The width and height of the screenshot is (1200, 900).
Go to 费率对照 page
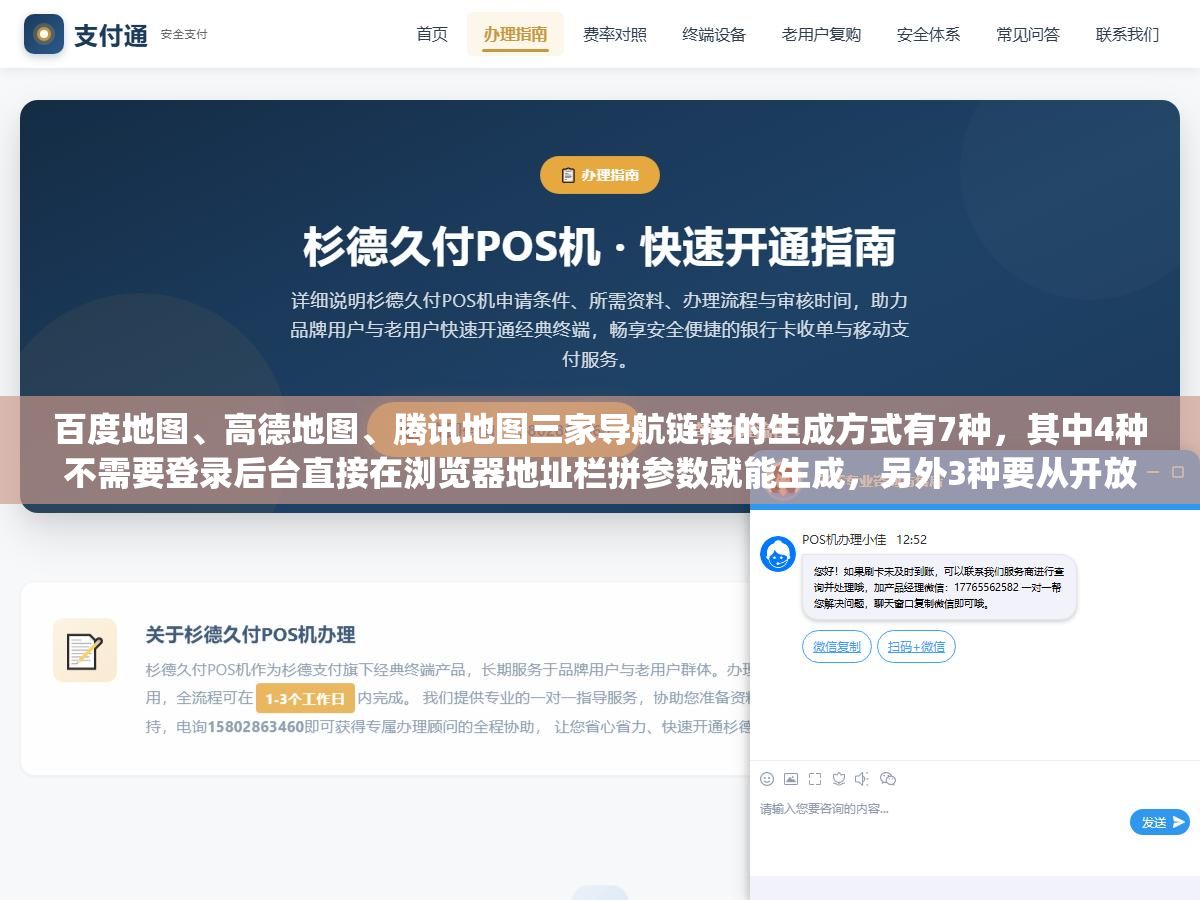coord(615,34)
